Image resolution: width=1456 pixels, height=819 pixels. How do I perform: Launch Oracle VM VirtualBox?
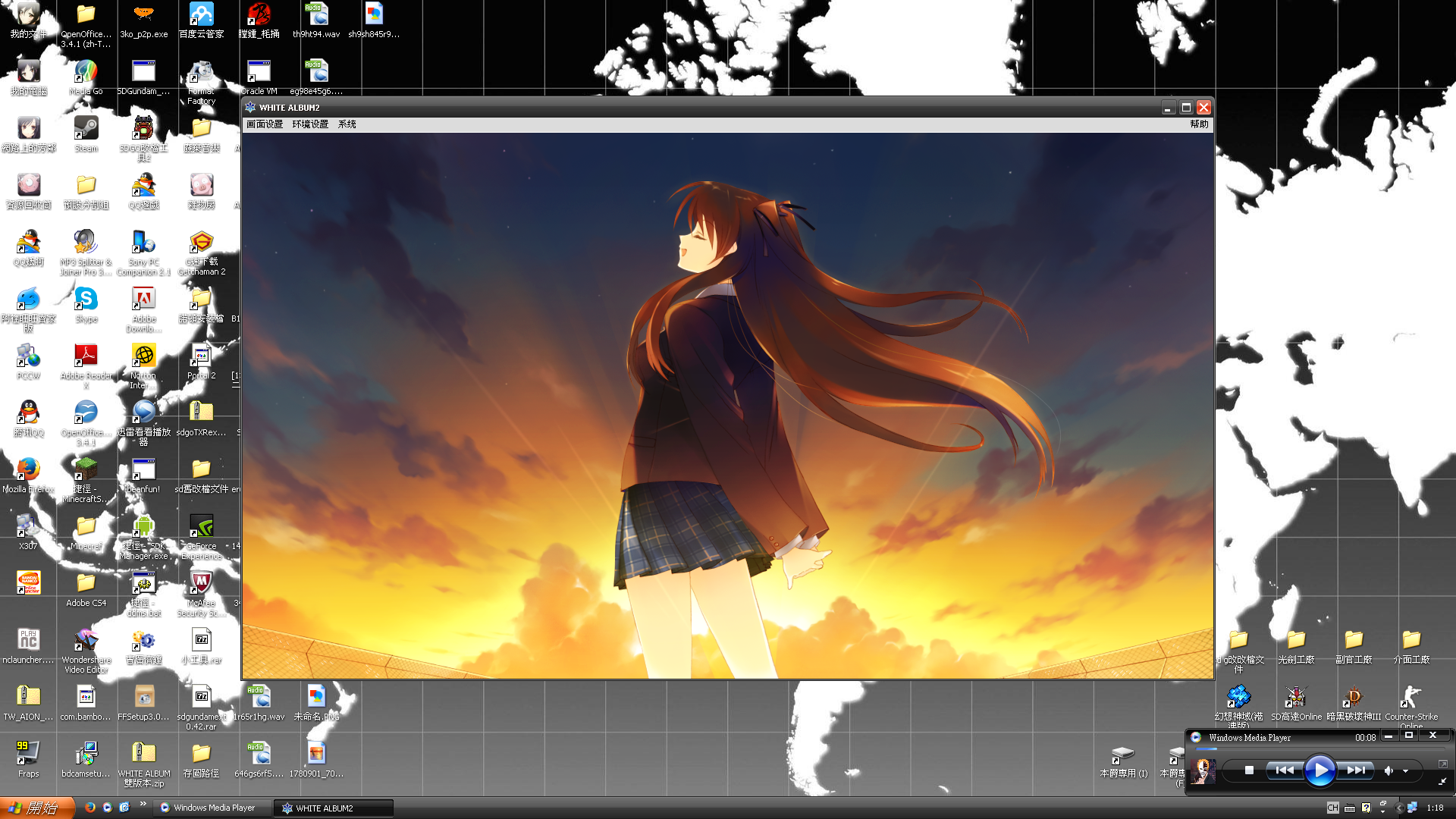point(258,72)
